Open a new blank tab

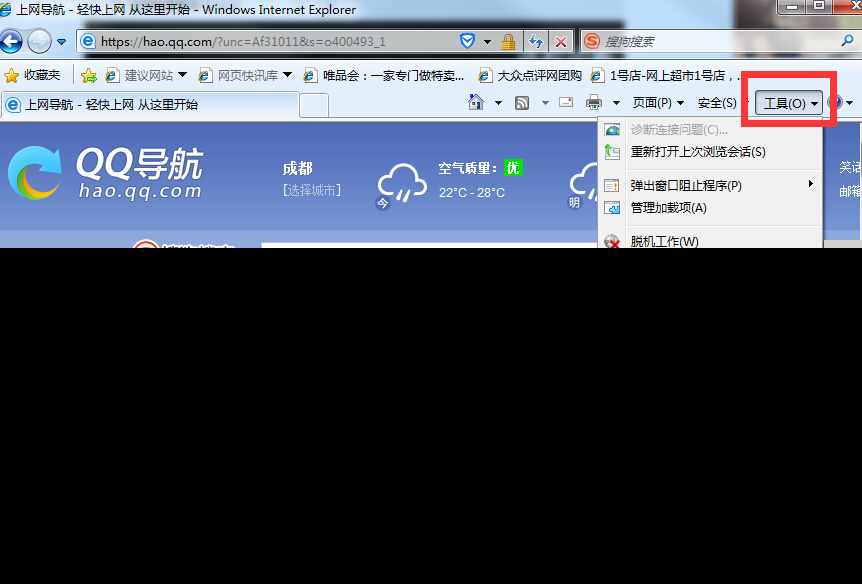tap(314, 105)
